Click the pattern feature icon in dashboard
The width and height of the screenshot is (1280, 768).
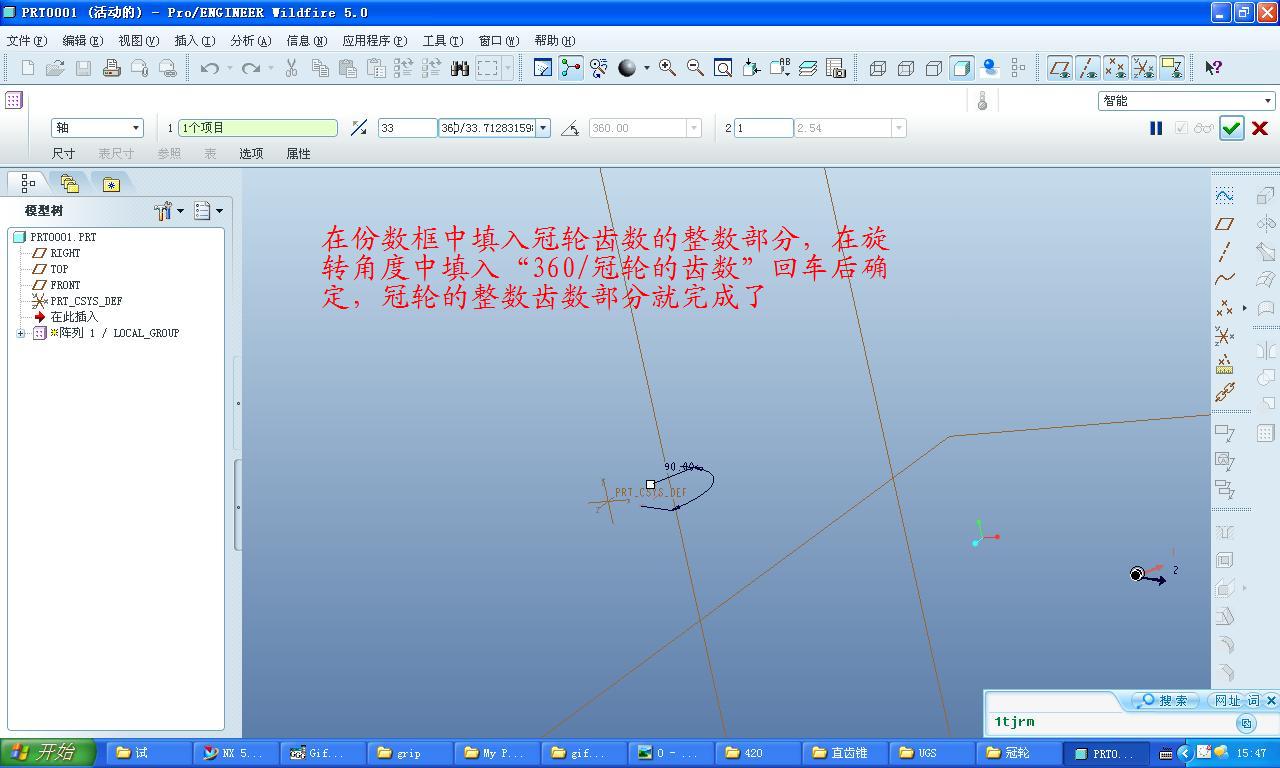[x=14, y=100]
